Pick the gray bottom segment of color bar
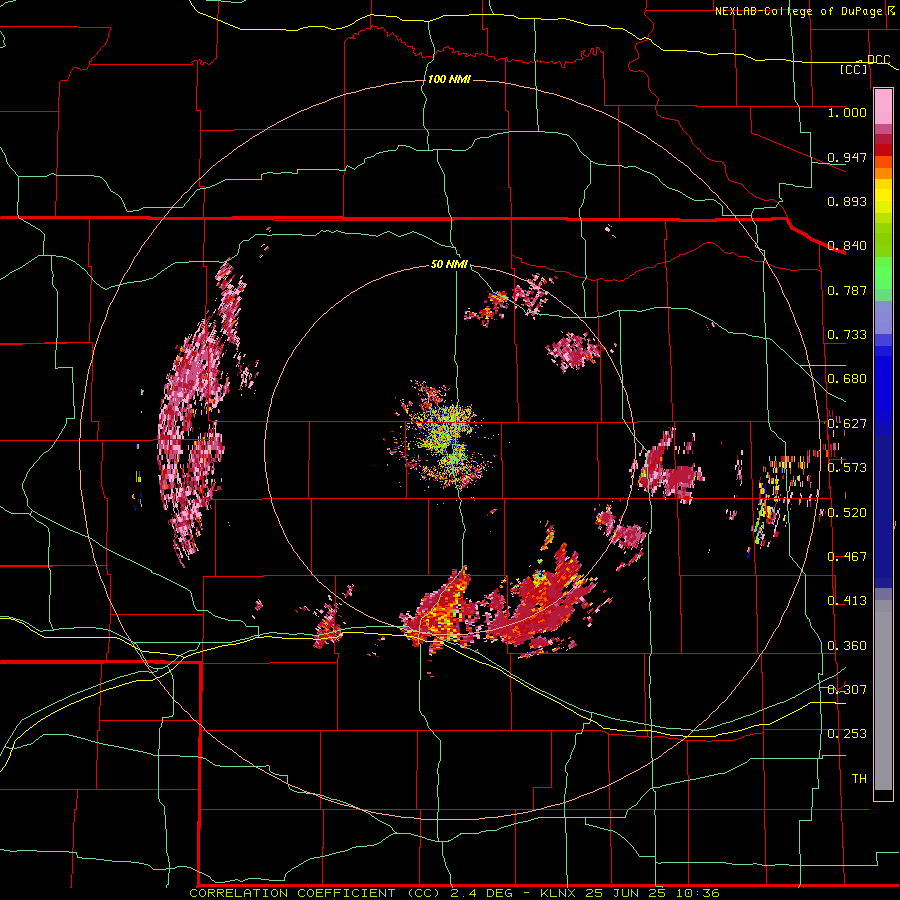900x900 pixels. point(883,695)
